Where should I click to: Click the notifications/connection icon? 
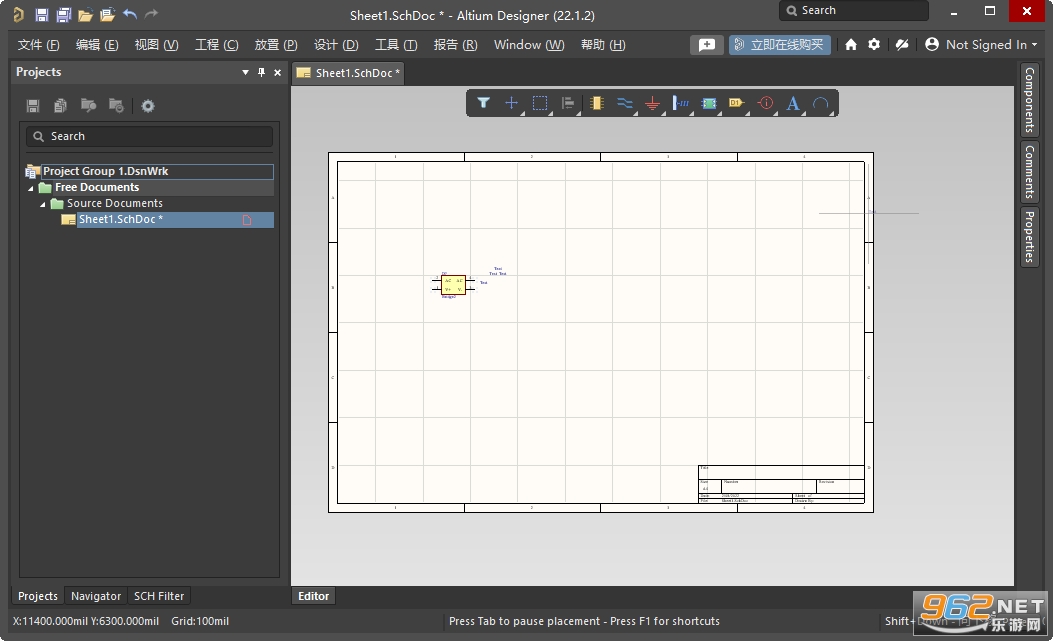tap(902, 44)
